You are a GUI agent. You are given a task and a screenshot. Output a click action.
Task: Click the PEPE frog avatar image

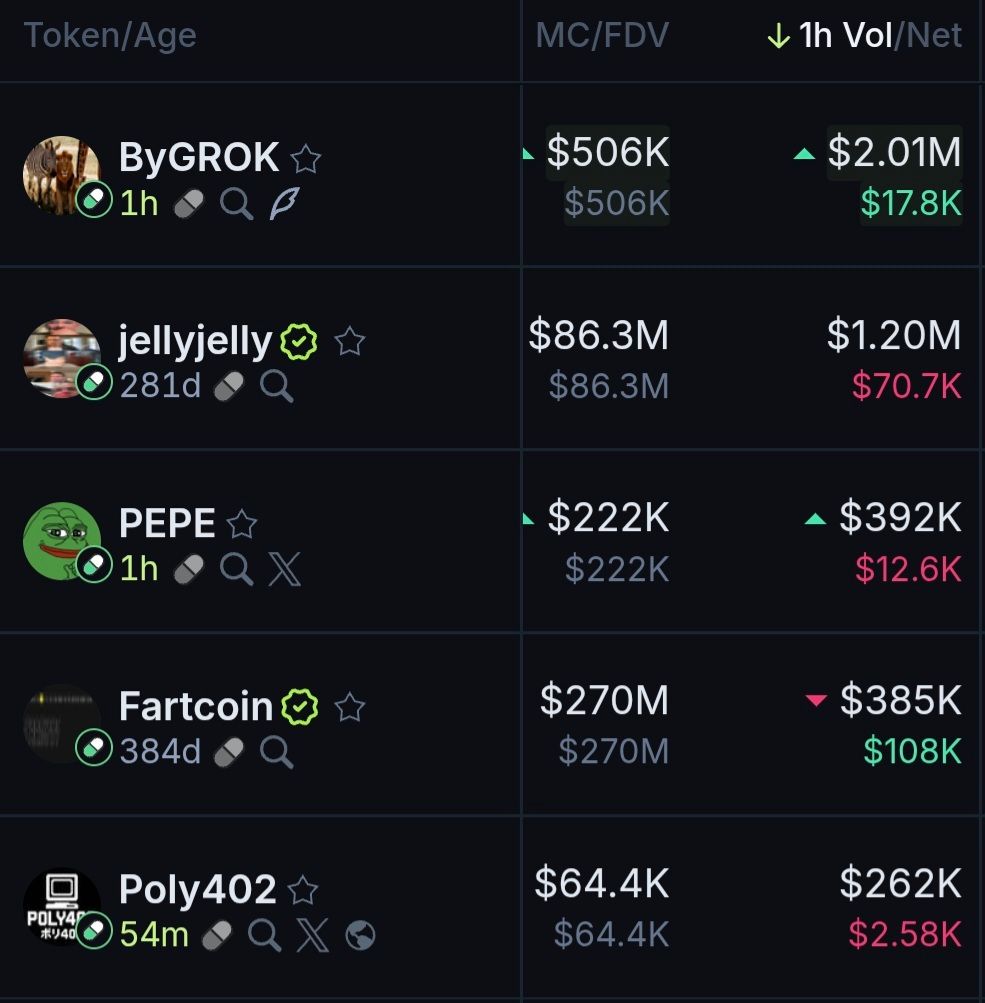pos(60,539)
